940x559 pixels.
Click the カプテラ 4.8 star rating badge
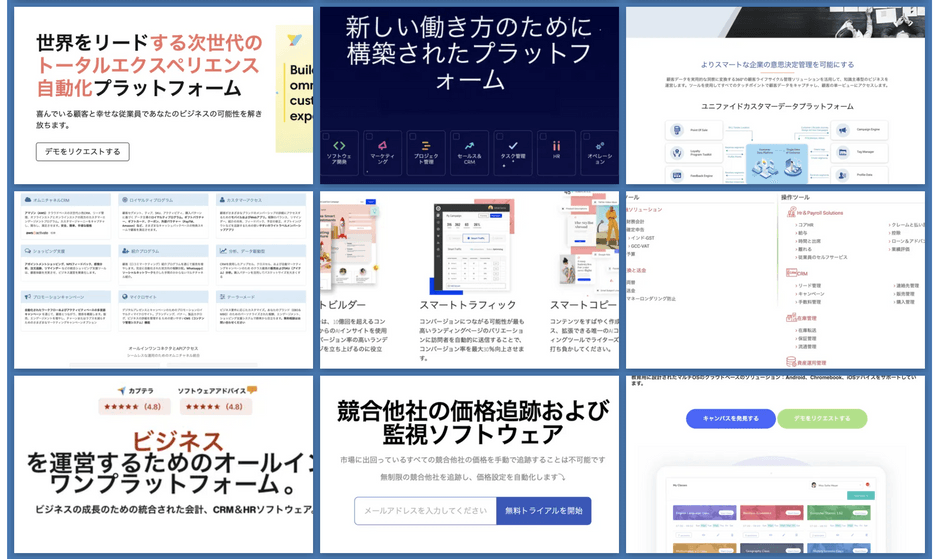pyautogui.click(x=134, y=406)
